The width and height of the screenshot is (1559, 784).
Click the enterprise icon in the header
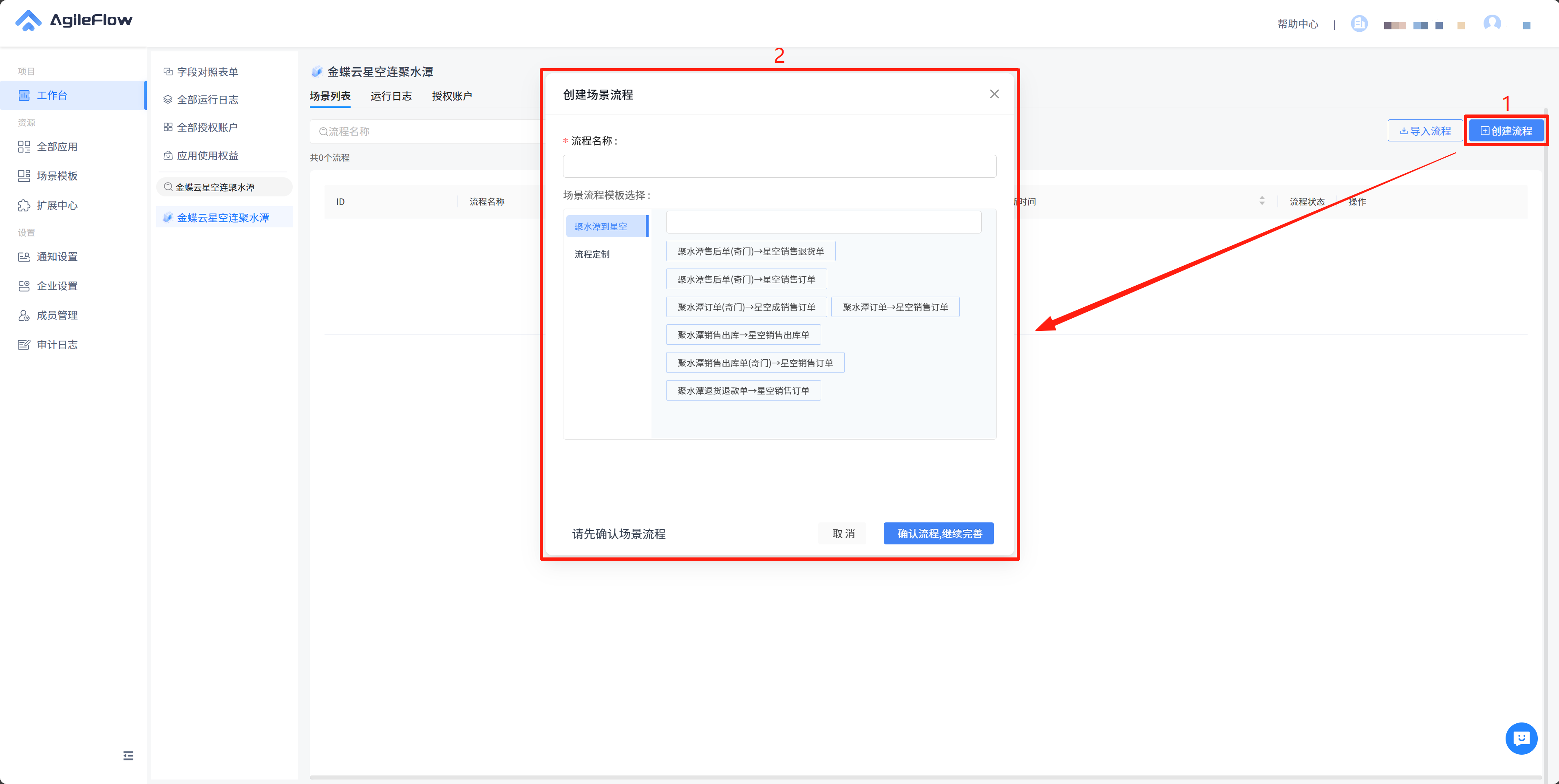1359,24
